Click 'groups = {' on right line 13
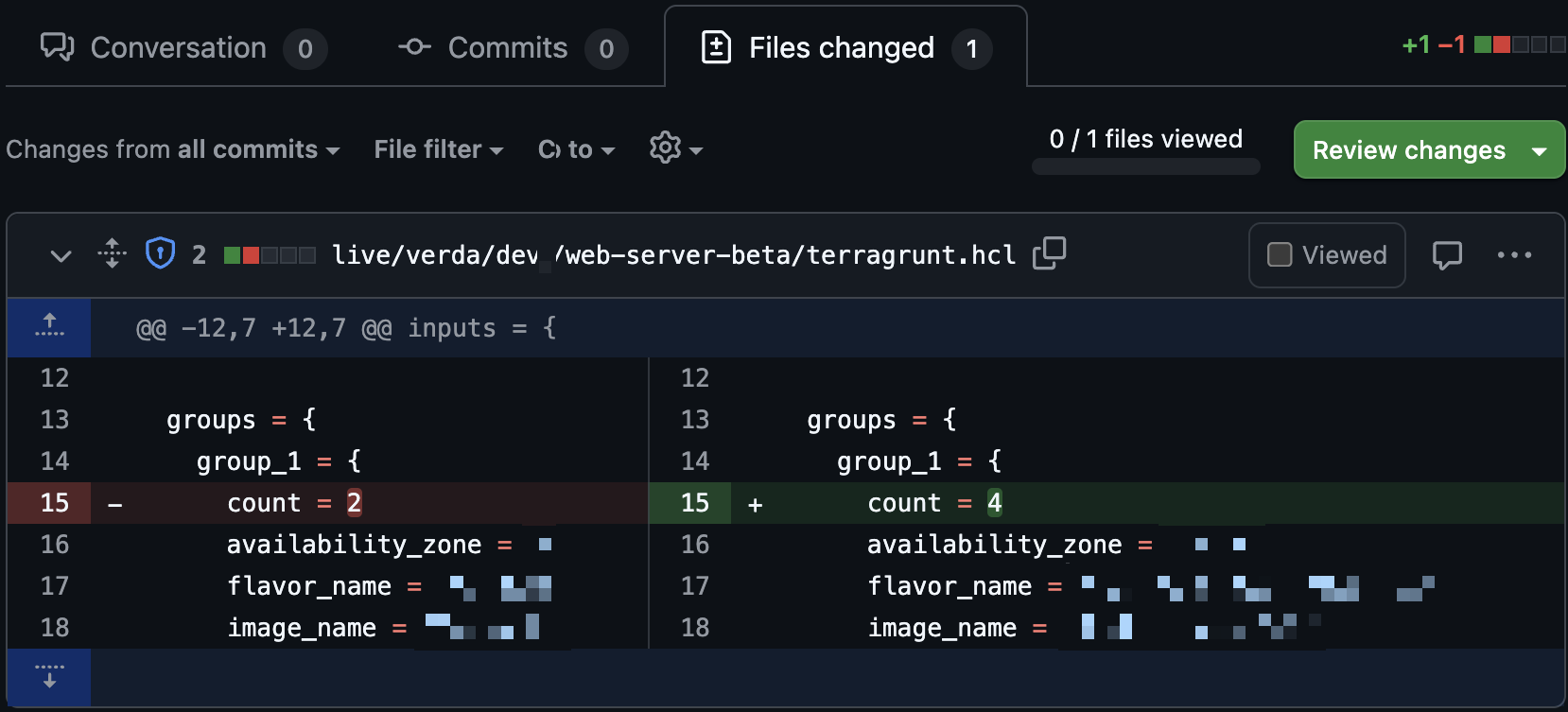 [881, 420]
